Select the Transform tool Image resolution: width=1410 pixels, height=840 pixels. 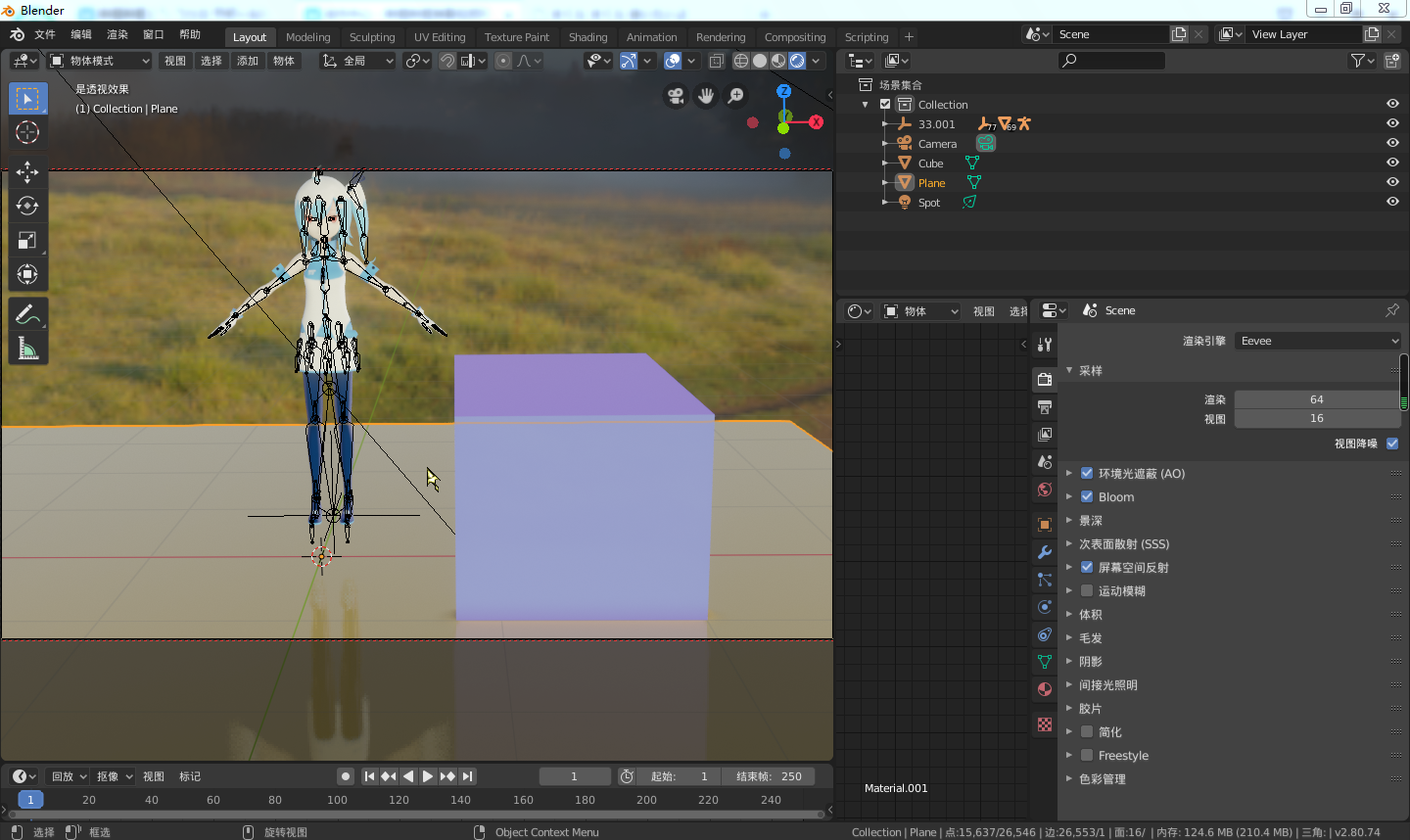click(x=27, y=274)
